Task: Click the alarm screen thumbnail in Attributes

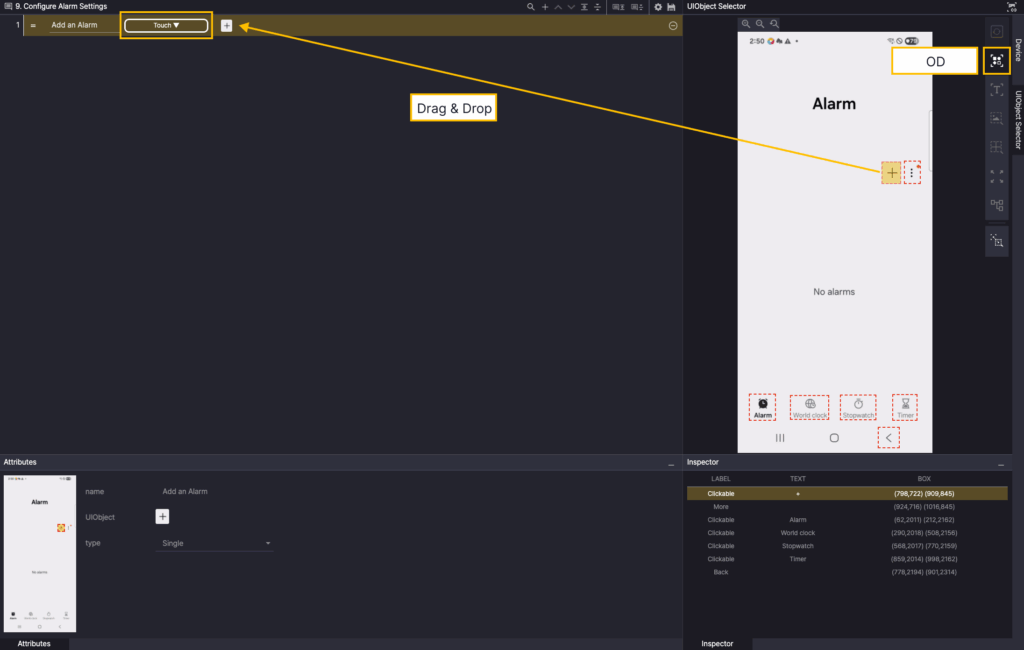Action: pyautogui.click(x=40, y=553)
